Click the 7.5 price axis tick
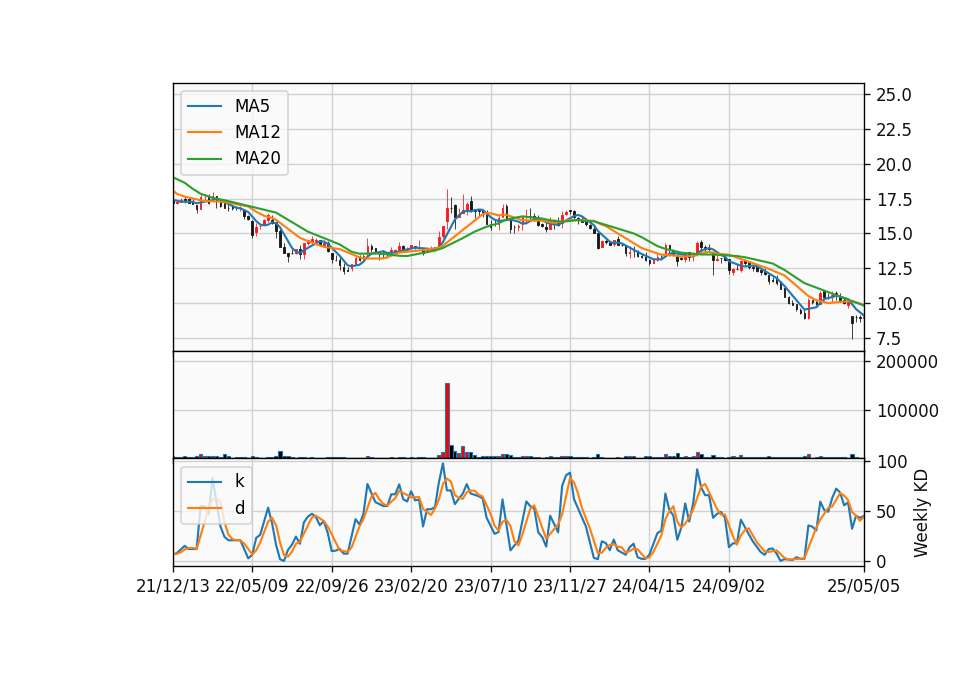The image size is (960, 690). (x=889, y=339)
